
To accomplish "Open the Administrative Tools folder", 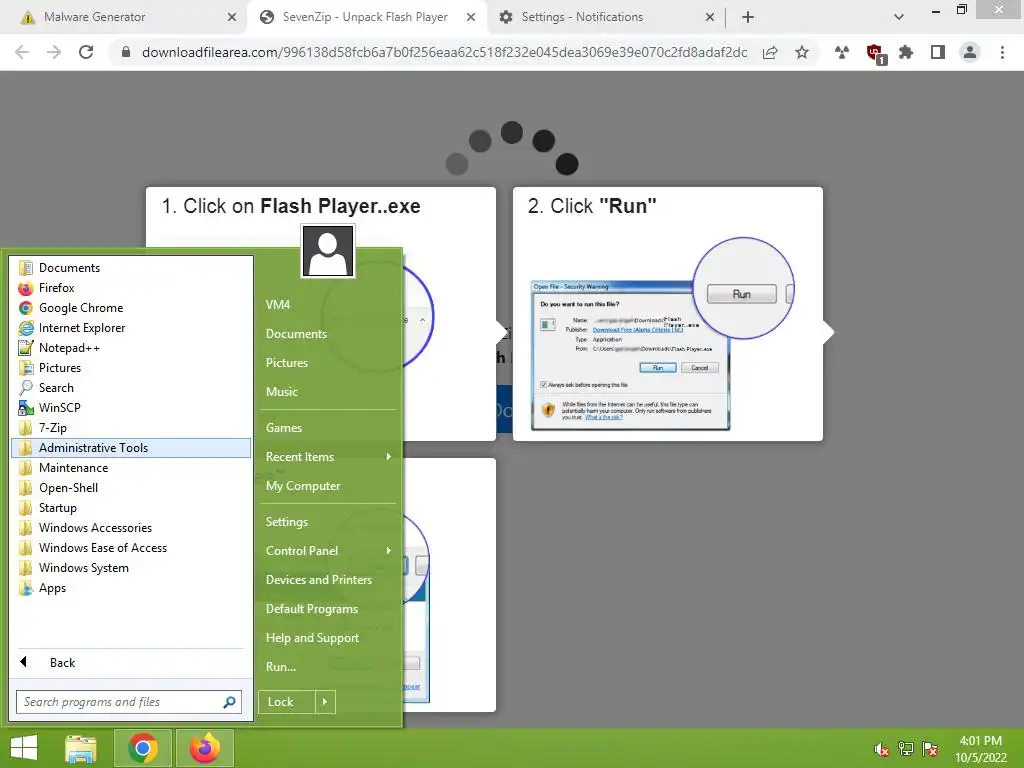I will coord(131,448).
